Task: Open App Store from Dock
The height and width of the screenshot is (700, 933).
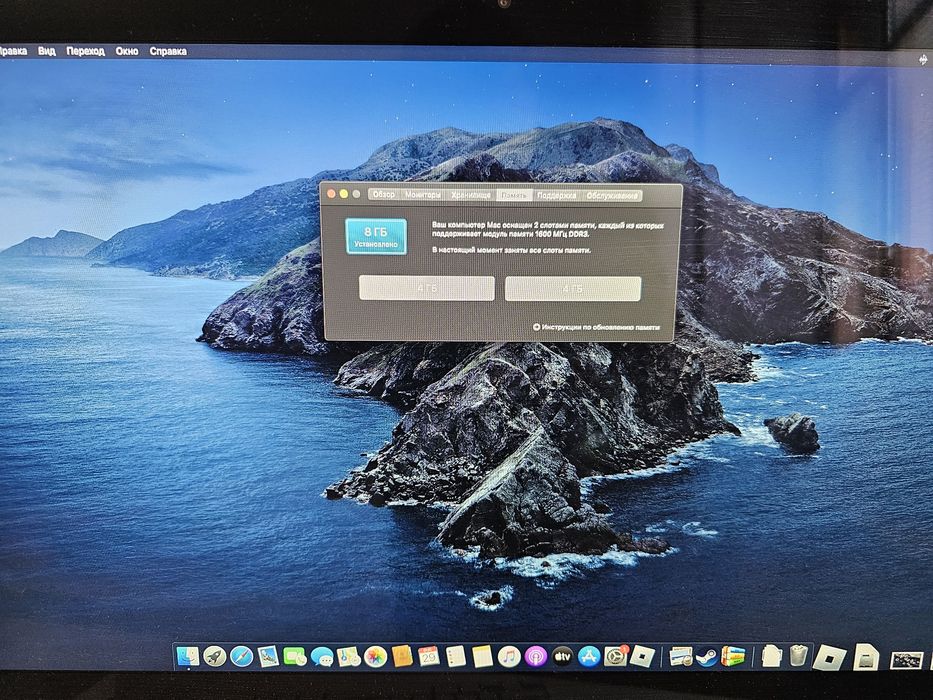Action: tap(589, 657)
